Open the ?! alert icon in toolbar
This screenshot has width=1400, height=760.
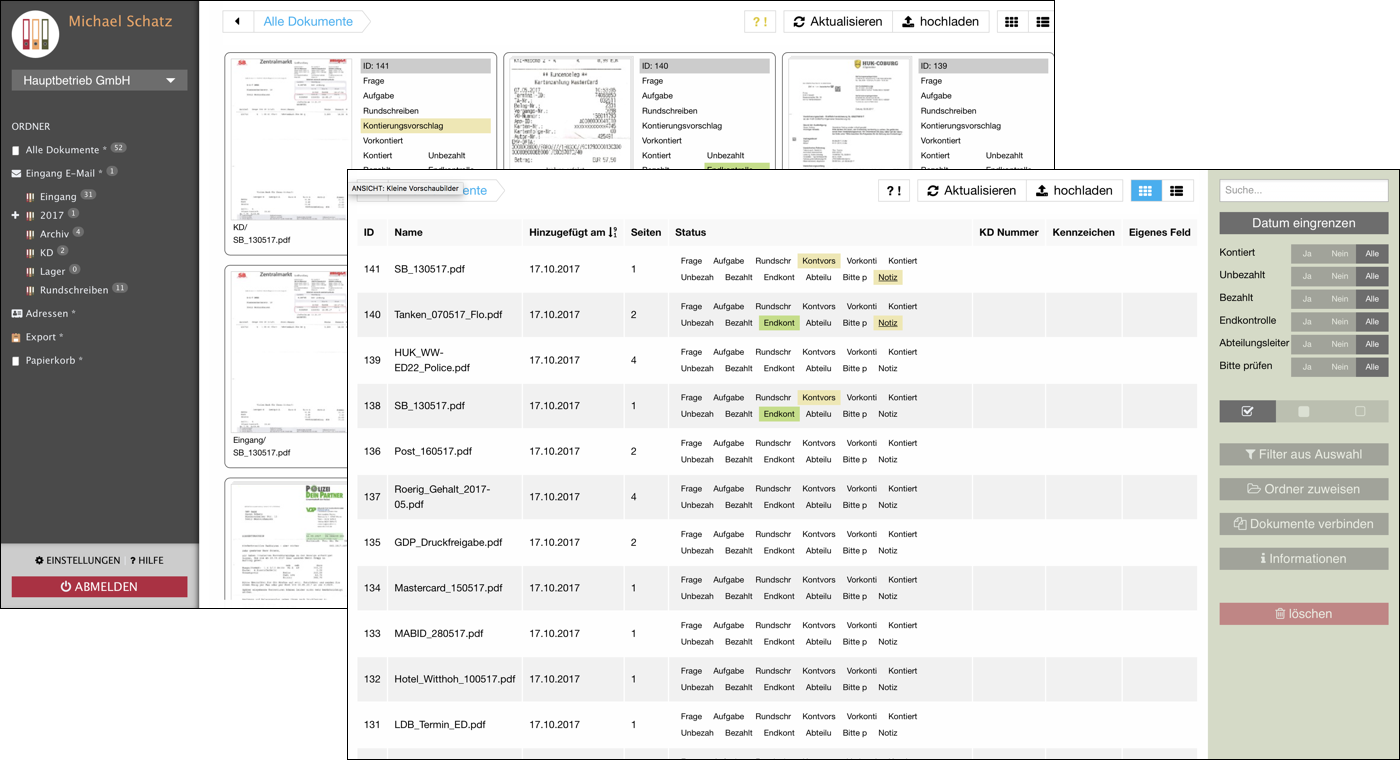[x=894, y=190]
